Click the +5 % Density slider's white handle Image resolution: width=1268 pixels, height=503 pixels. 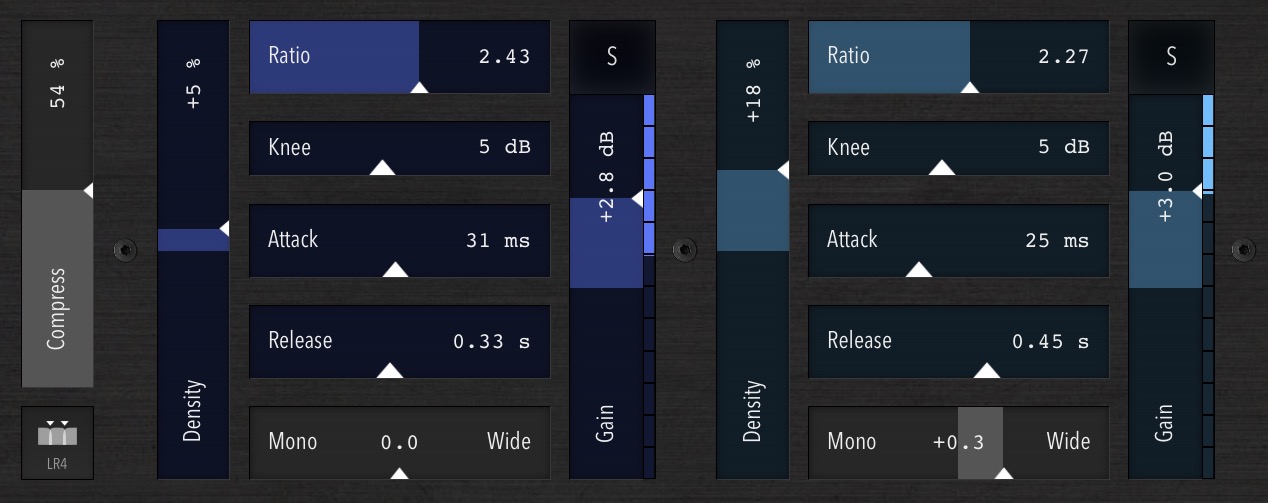[x=224, y=228]
